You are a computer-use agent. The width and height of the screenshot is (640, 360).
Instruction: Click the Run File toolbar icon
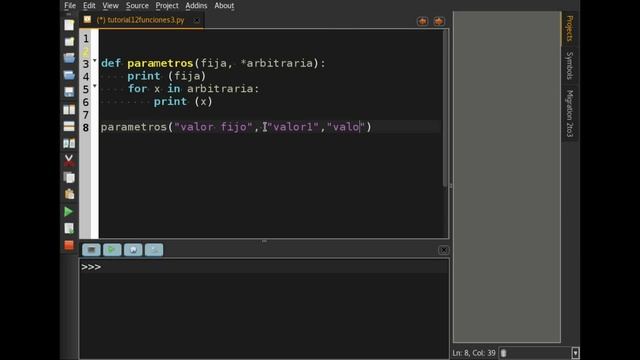pyautogui.click(x=69, y=229)
